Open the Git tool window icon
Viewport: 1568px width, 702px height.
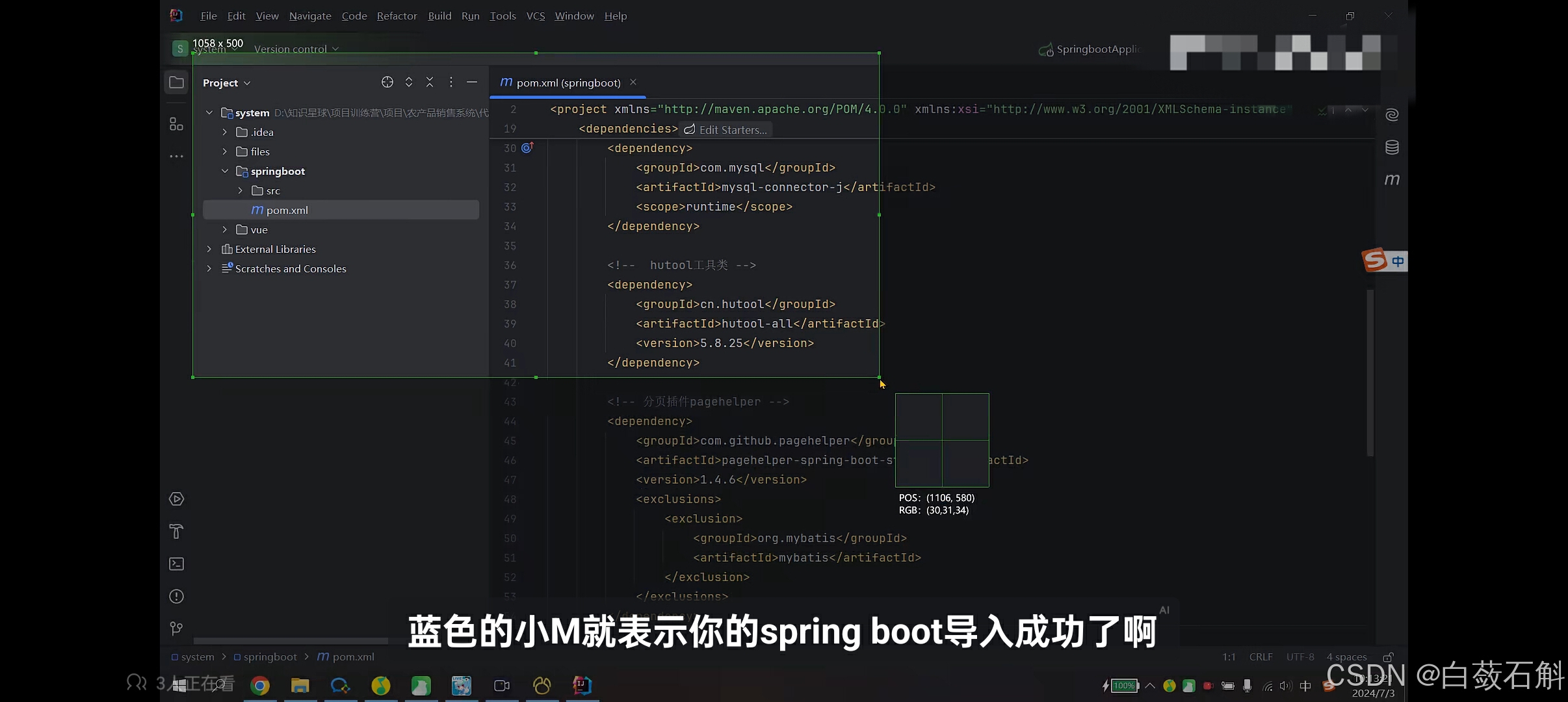(x=176, y=628)
